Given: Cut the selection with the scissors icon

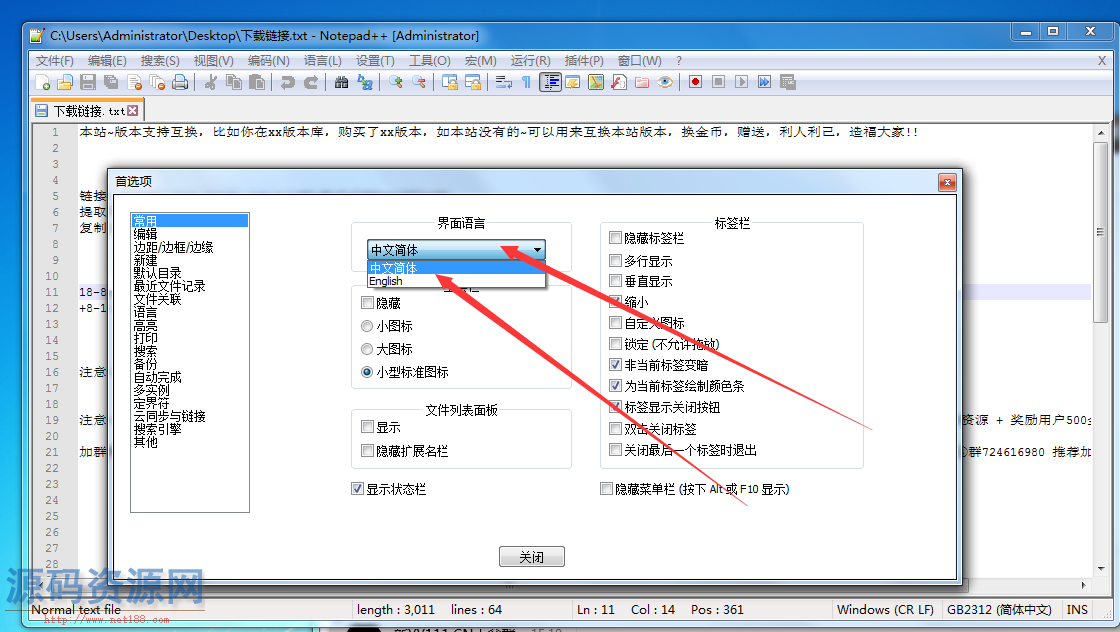Looking at the screenshot, I should point(210,82).
